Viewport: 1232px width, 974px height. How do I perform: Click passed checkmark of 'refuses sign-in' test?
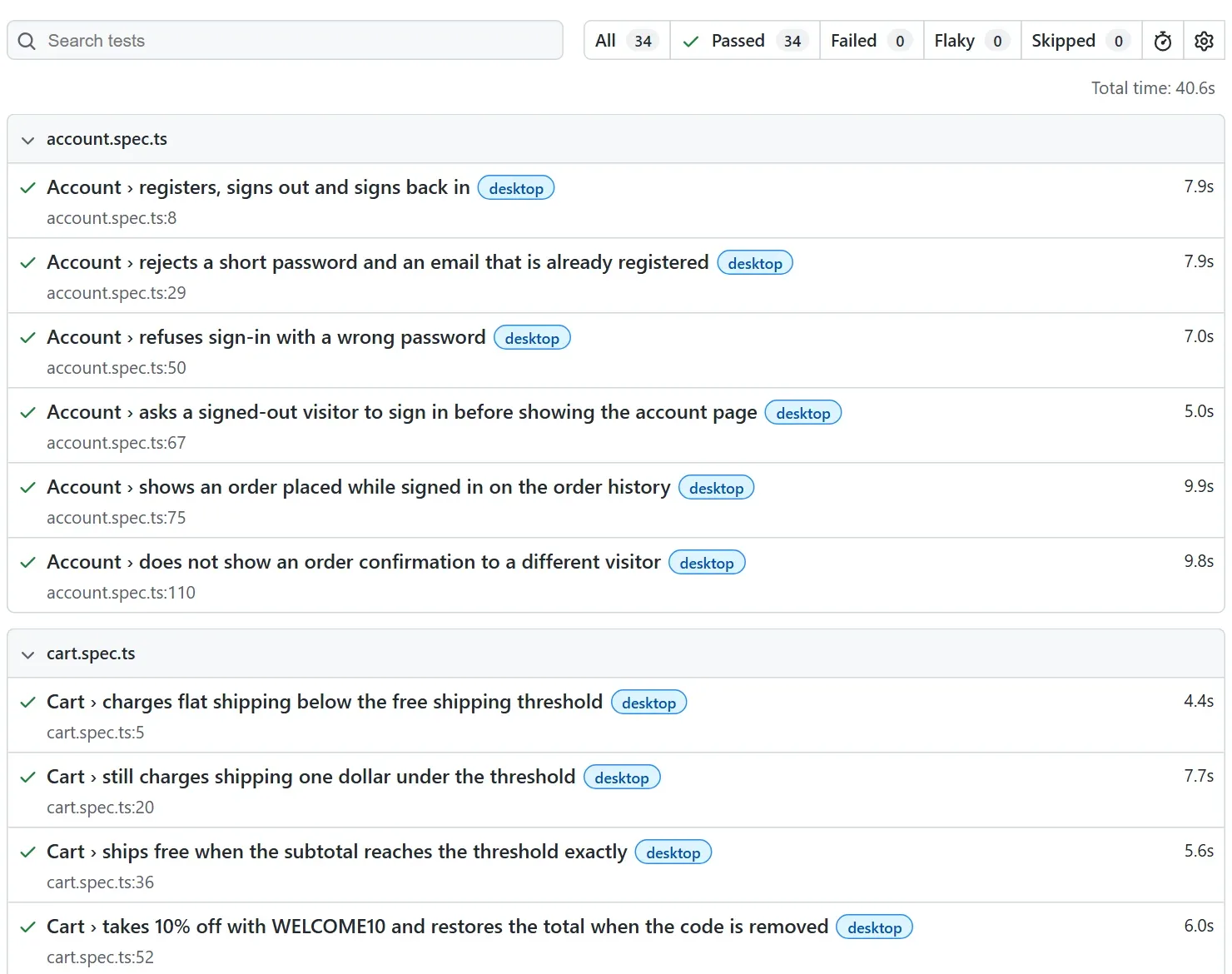coord(27,338)
